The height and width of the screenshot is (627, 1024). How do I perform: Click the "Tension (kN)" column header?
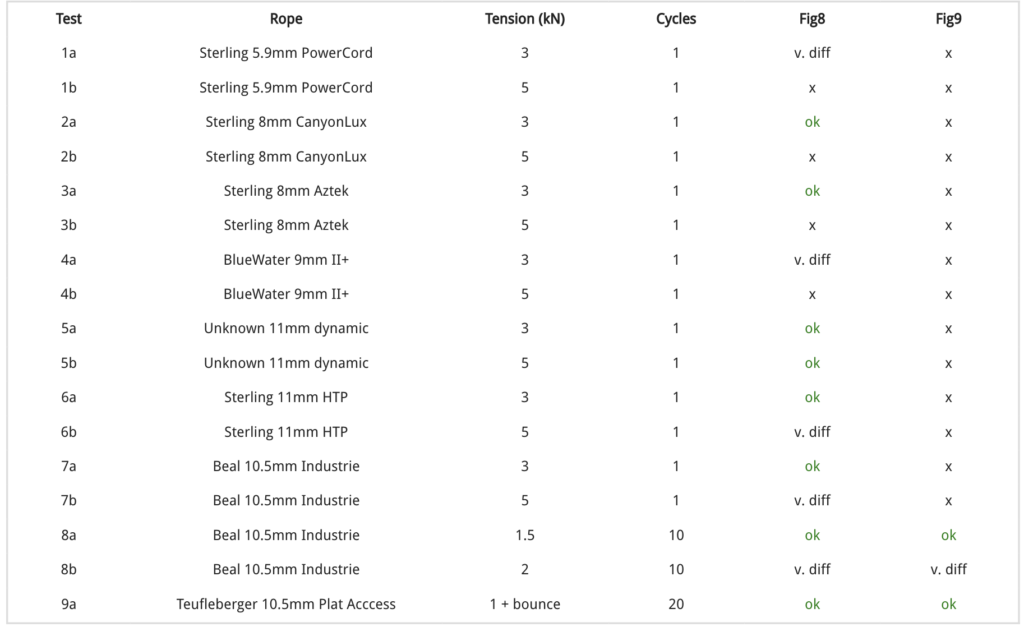click(x=525, y=19)
